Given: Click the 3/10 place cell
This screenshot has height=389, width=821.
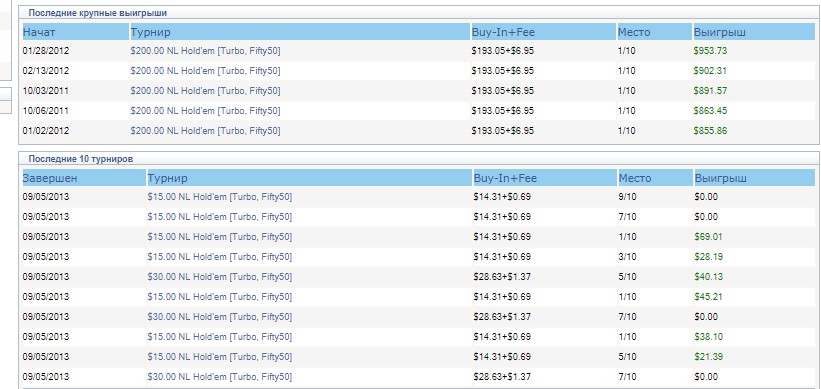Looking at the screenshot, I should click(627, 257).
